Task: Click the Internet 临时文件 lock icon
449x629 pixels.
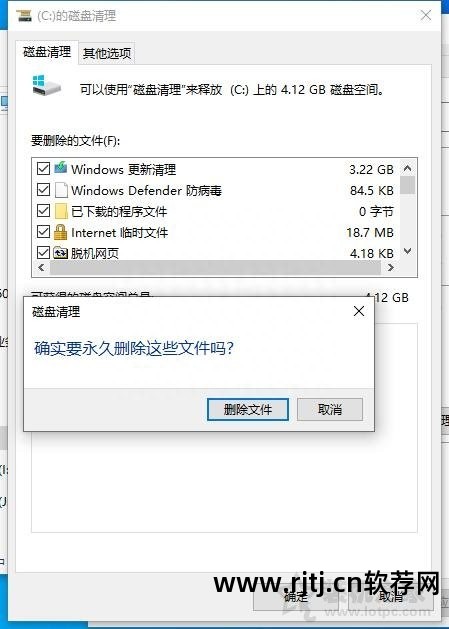Action: pyautogui.click(x=60, y=232)
